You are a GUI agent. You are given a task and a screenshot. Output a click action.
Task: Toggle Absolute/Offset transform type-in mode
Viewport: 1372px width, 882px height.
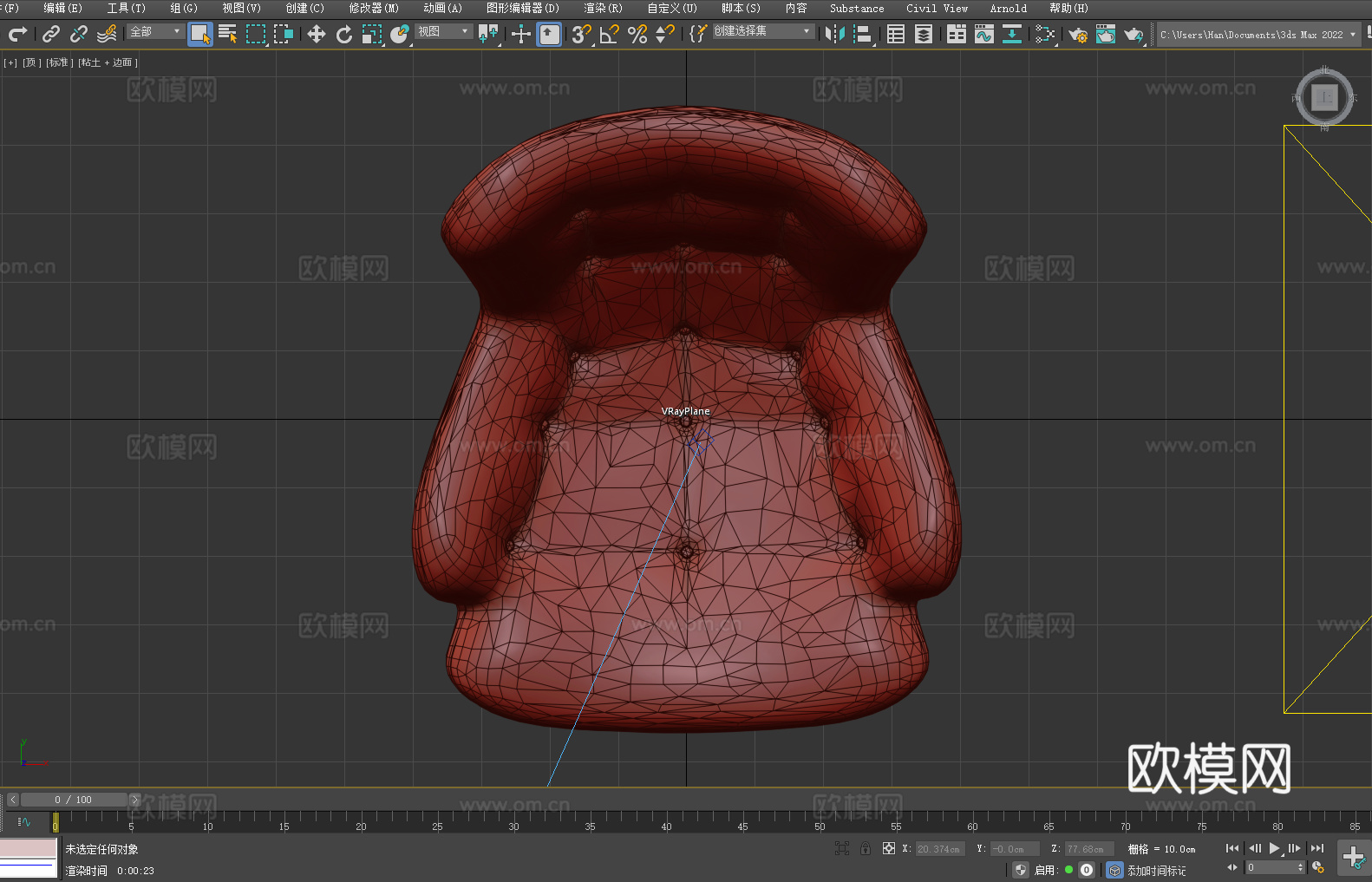tap(889, 848)
